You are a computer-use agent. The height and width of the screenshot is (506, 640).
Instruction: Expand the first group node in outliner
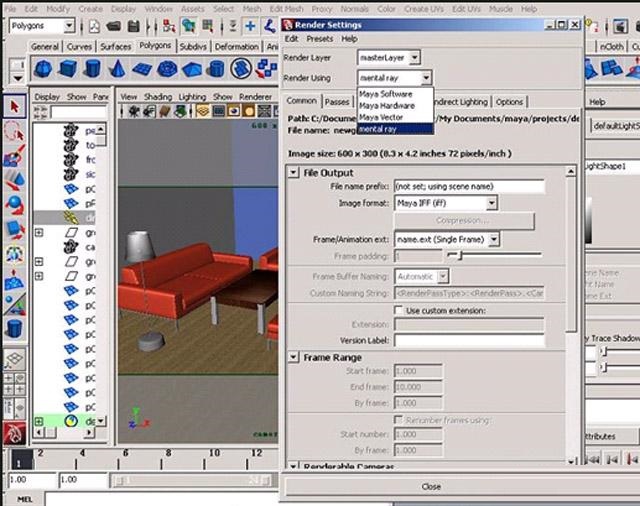[39, 233]
